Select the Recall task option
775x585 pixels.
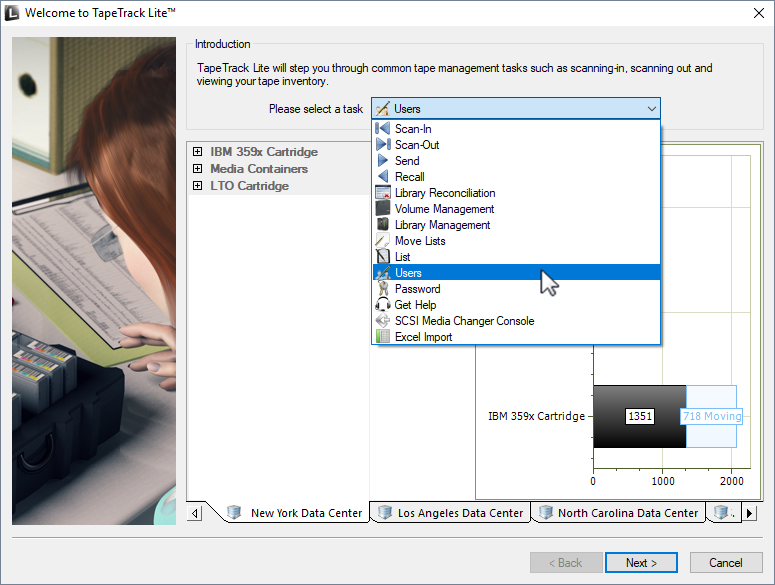pos(516,176)
